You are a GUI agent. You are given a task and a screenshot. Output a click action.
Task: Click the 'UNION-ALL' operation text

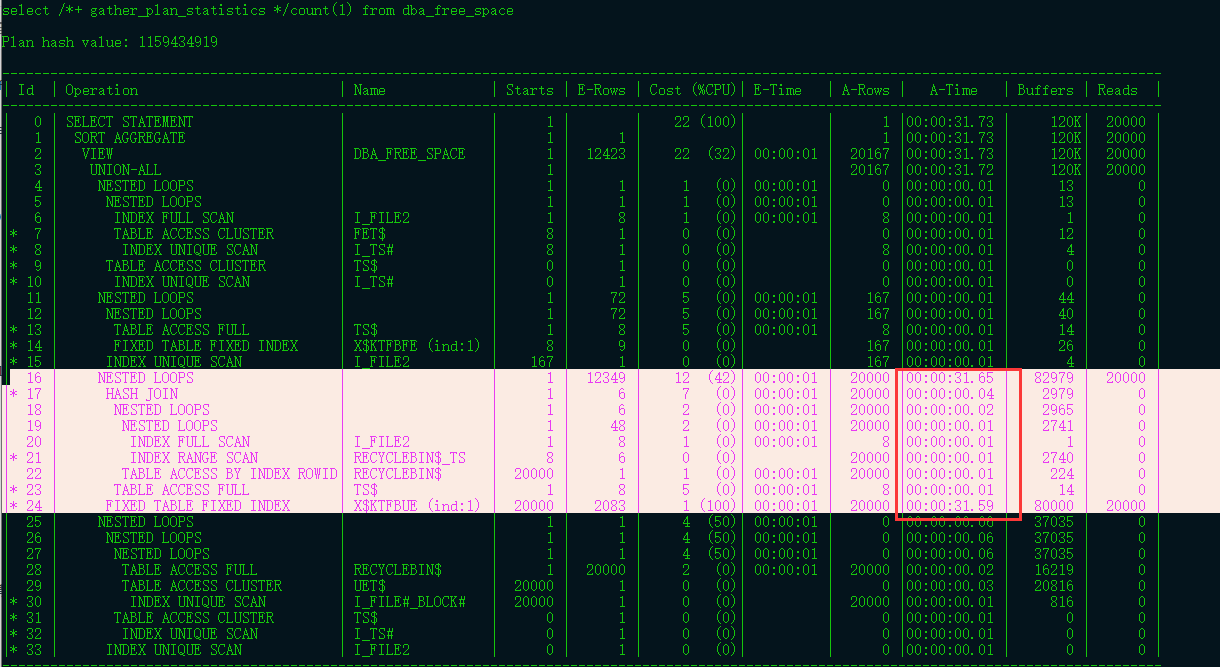[126, 170]
